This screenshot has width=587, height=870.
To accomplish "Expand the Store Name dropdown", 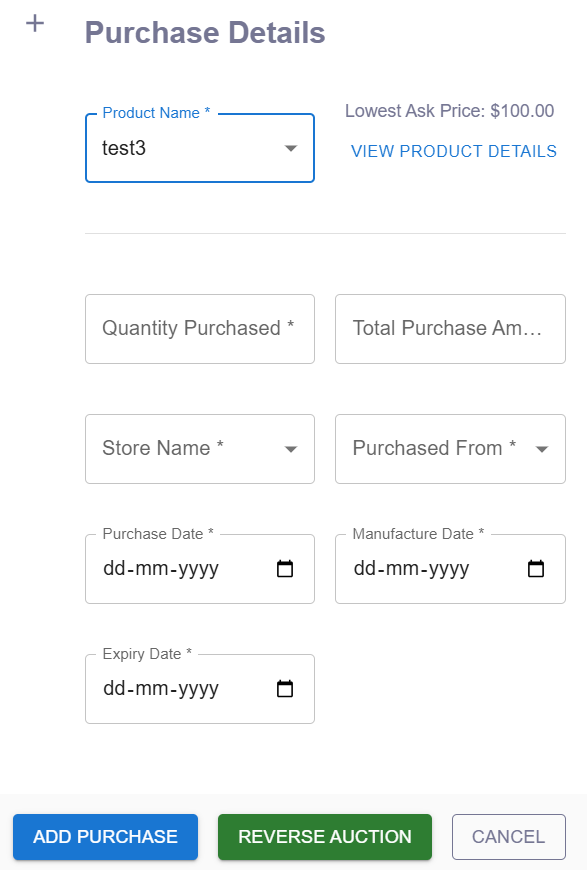I will click(200, 449).
